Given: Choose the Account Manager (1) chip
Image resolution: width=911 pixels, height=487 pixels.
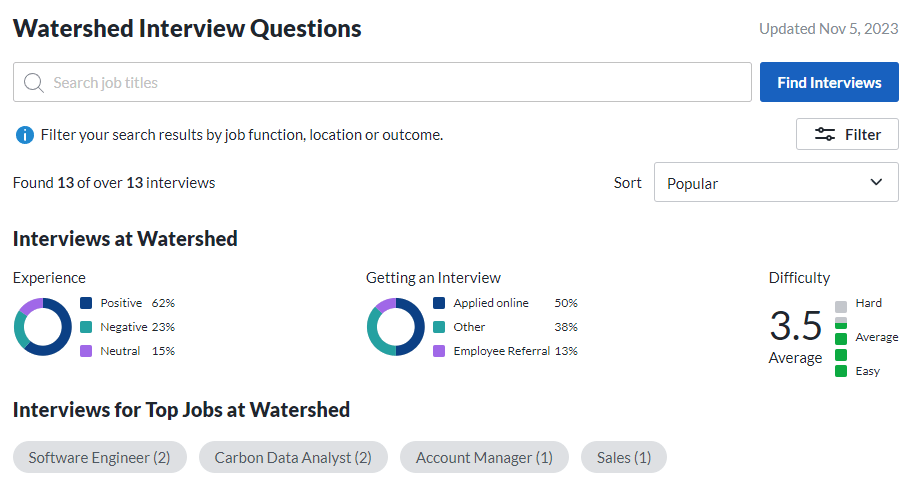Looking at the screenshot, I should pyautogui.click(x=484, y=457).
